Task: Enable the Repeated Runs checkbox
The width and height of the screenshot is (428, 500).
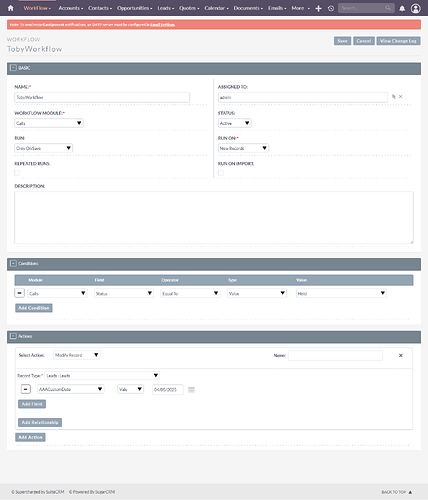Action: [x=17, y=173]
